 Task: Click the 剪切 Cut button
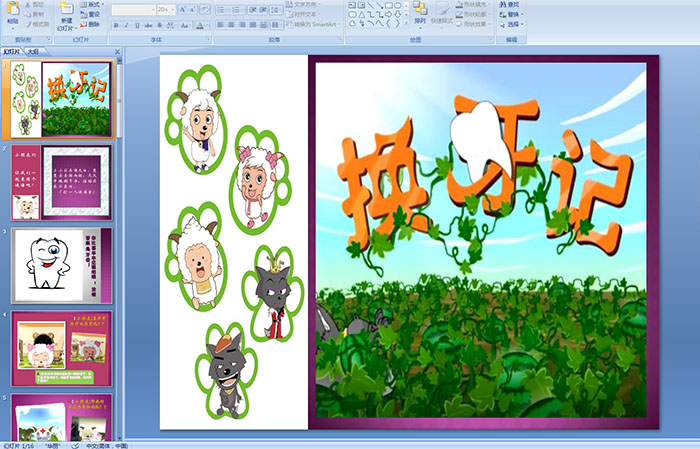35,4
